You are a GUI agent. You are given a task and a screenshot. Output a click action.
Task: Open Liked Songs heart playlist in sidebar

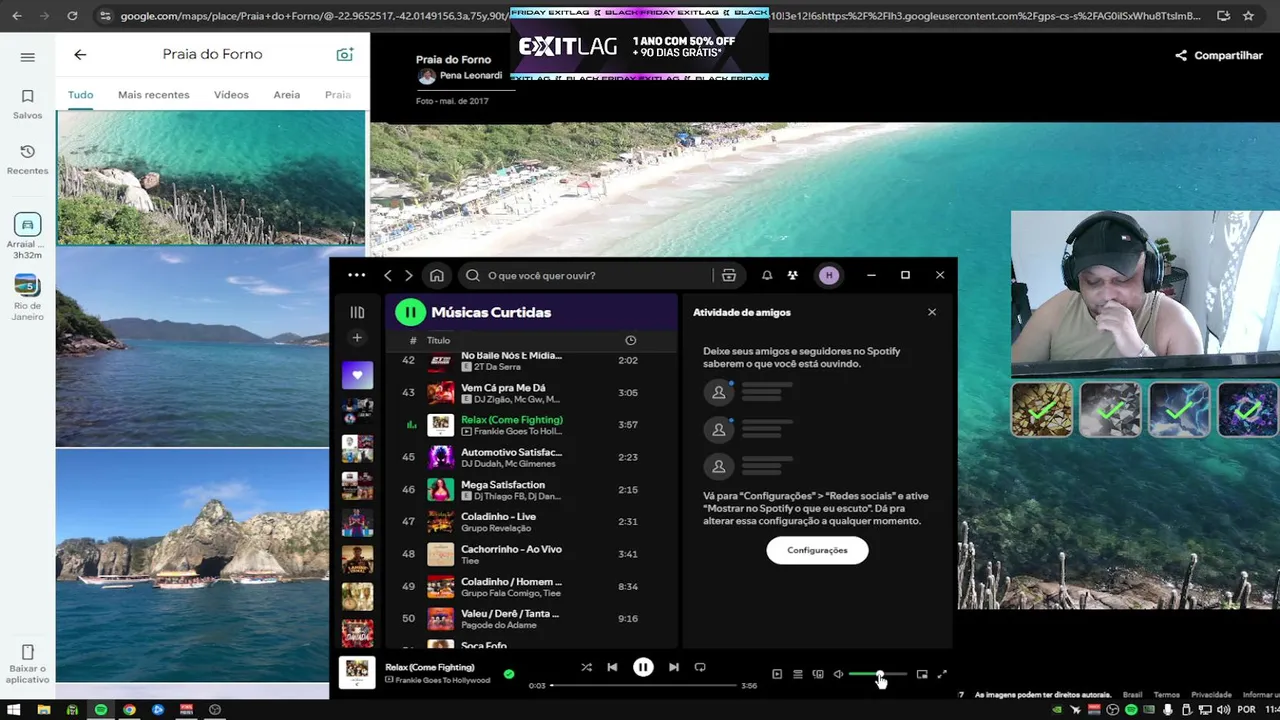[x=357, y=375]
